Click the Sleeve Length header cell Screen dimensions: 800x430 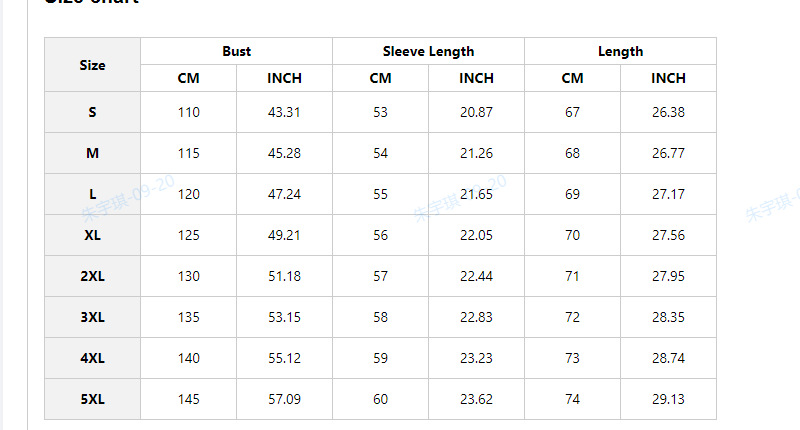[x=428, y=51]
